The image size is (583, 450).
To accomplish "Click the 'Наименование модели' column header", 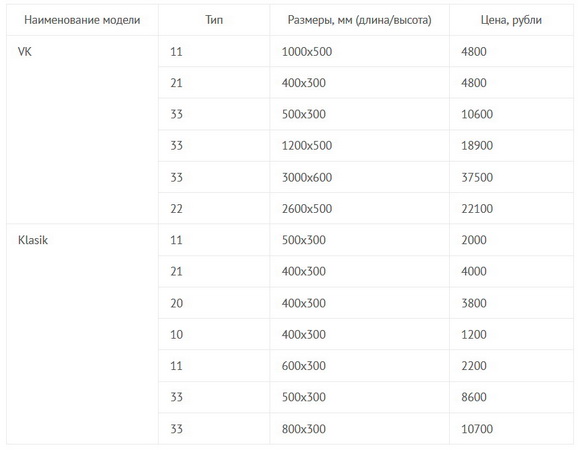I will coord(82,20).
